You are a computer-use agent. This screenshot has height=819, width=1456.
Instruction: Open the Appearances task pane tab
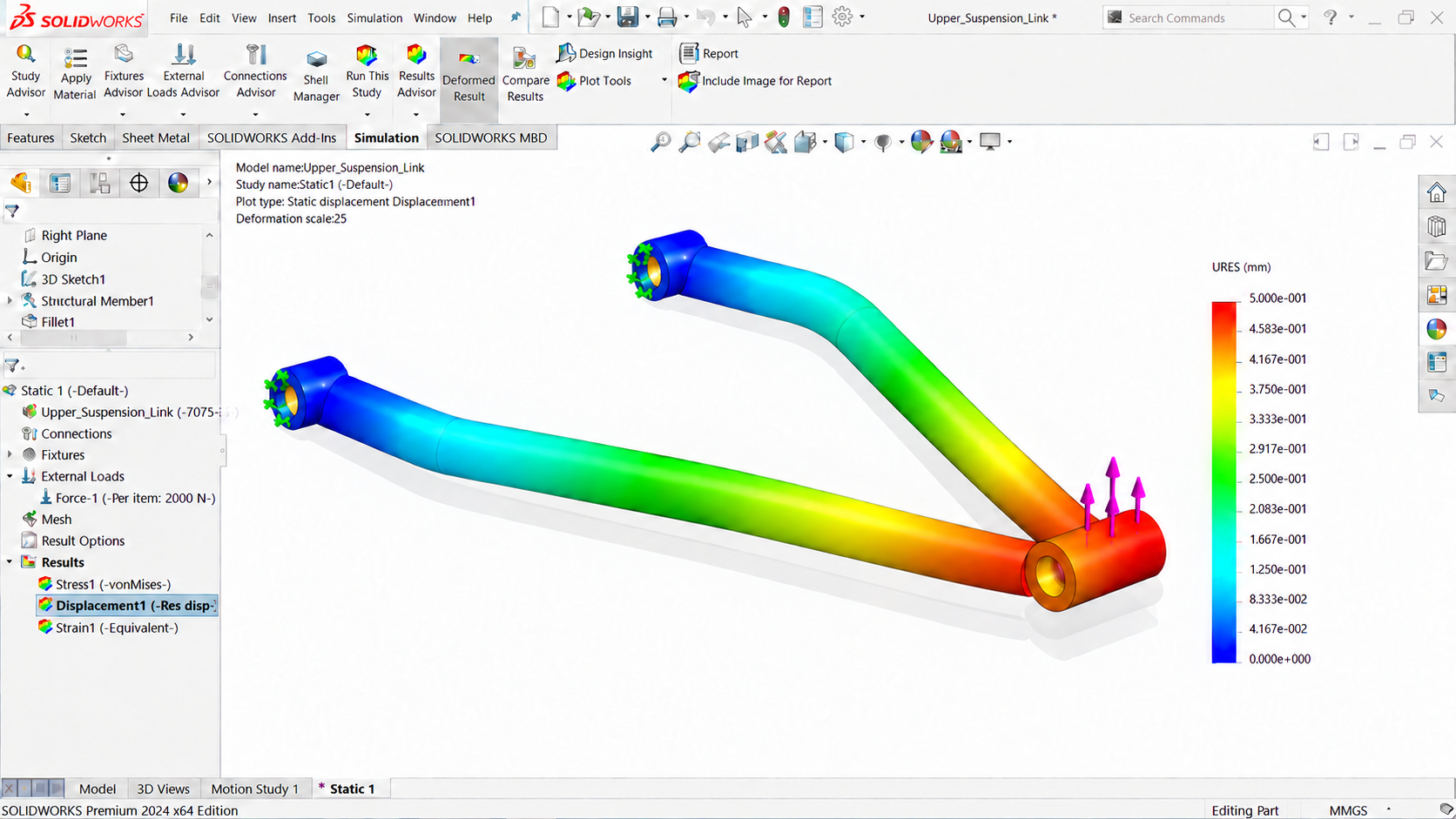[x=1437, y=329]
